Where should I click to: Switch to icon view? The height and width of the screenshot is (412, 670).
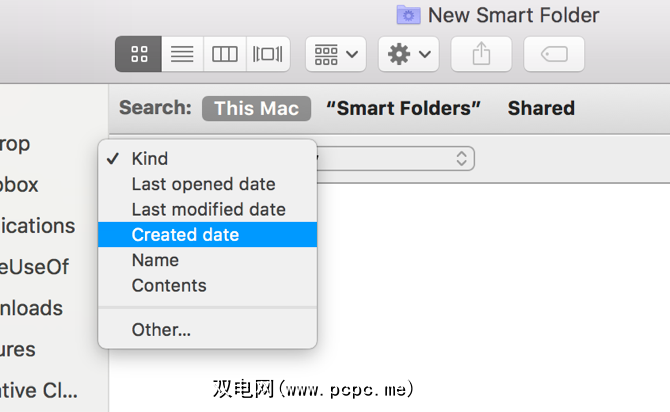coord(138,54)
